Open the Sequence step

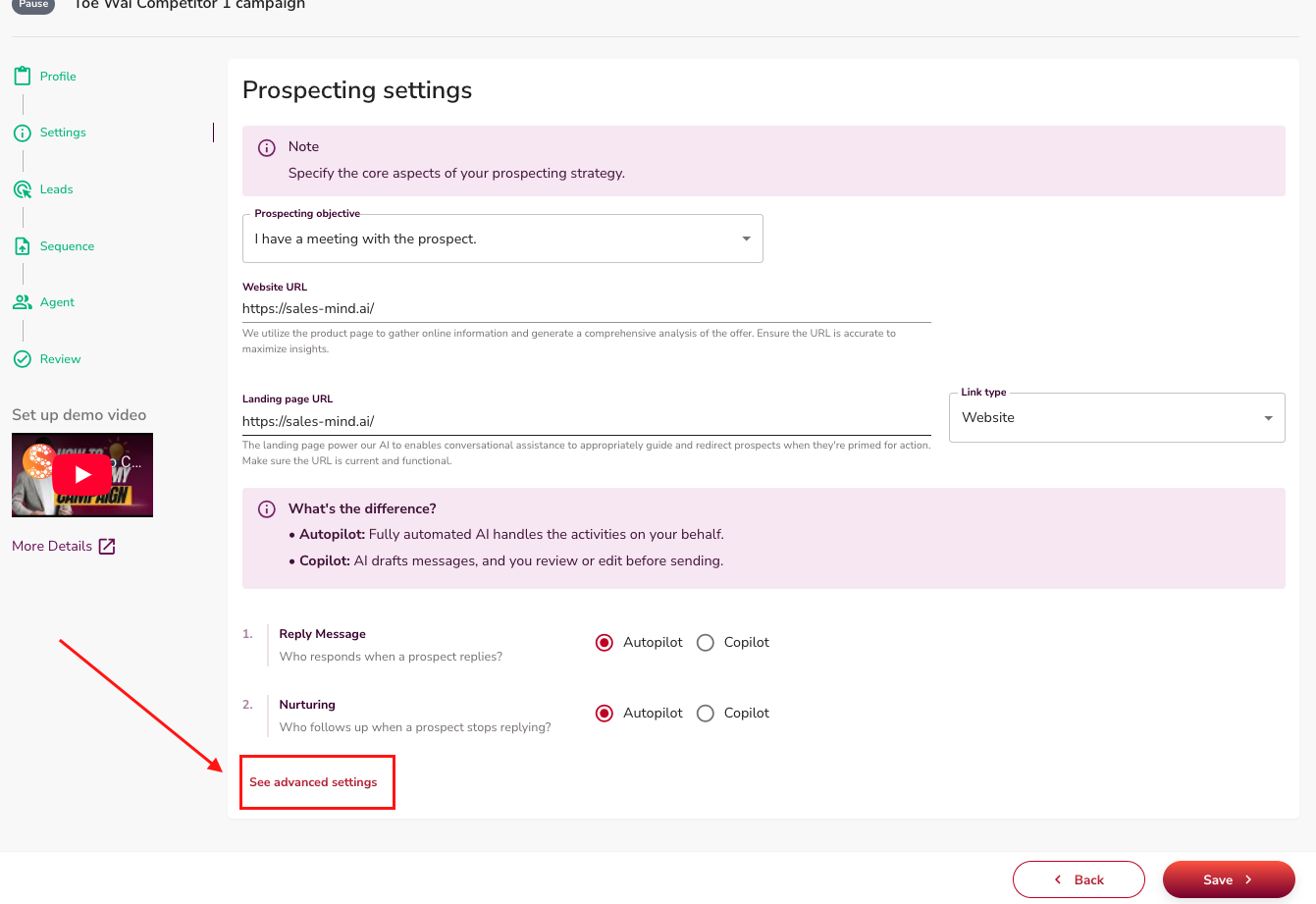[x=67, y=246]
